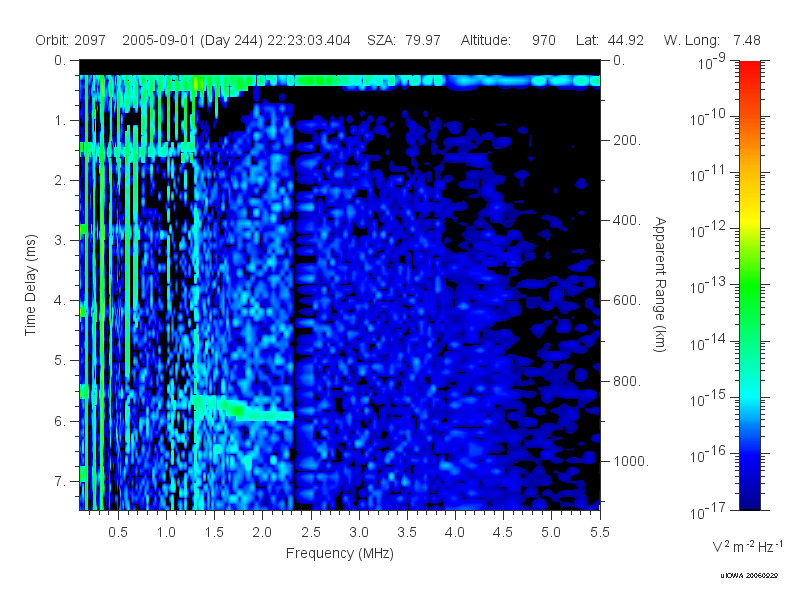The height and width of the screenshot is (600, 800).
Task: Click the red top of the color bar
Action: point(750,69)
